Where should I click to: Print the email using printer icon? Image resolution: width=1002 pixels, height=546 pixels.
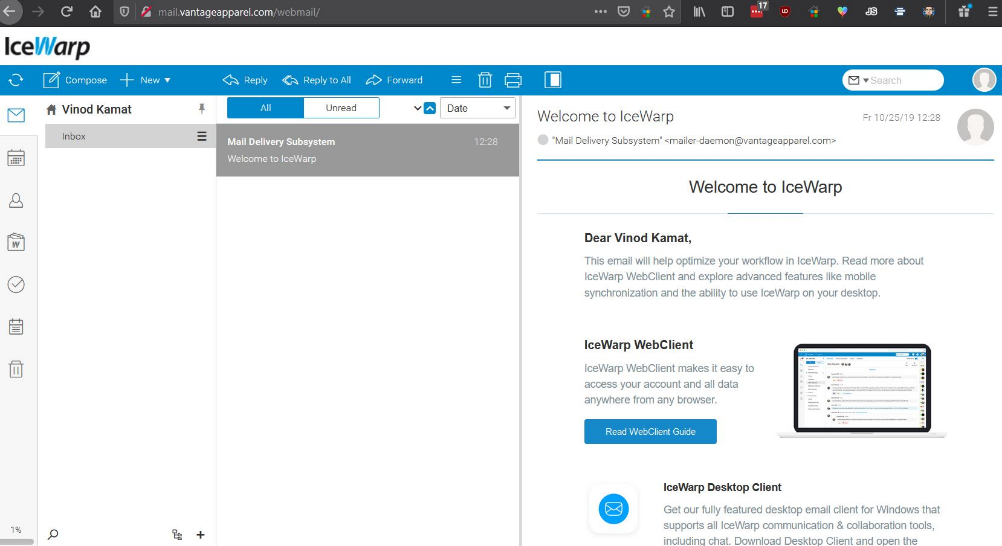(513, 80)
